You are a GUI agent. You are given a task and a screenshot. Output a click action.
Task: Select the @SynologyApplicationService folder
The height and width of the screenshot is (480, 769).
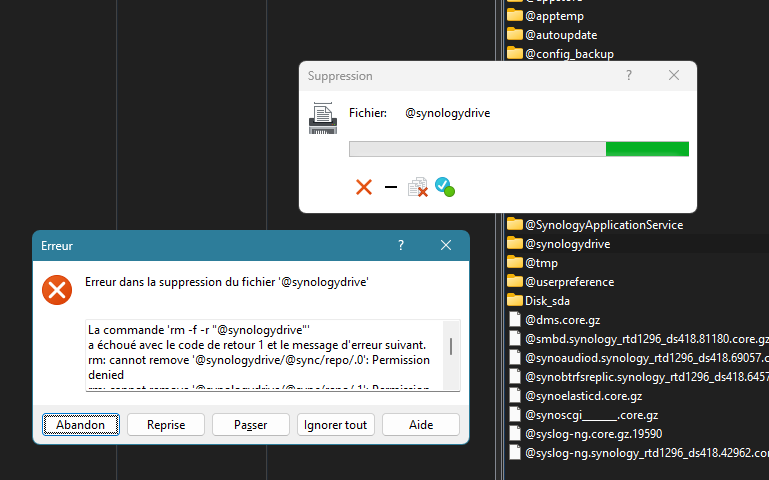603,225
